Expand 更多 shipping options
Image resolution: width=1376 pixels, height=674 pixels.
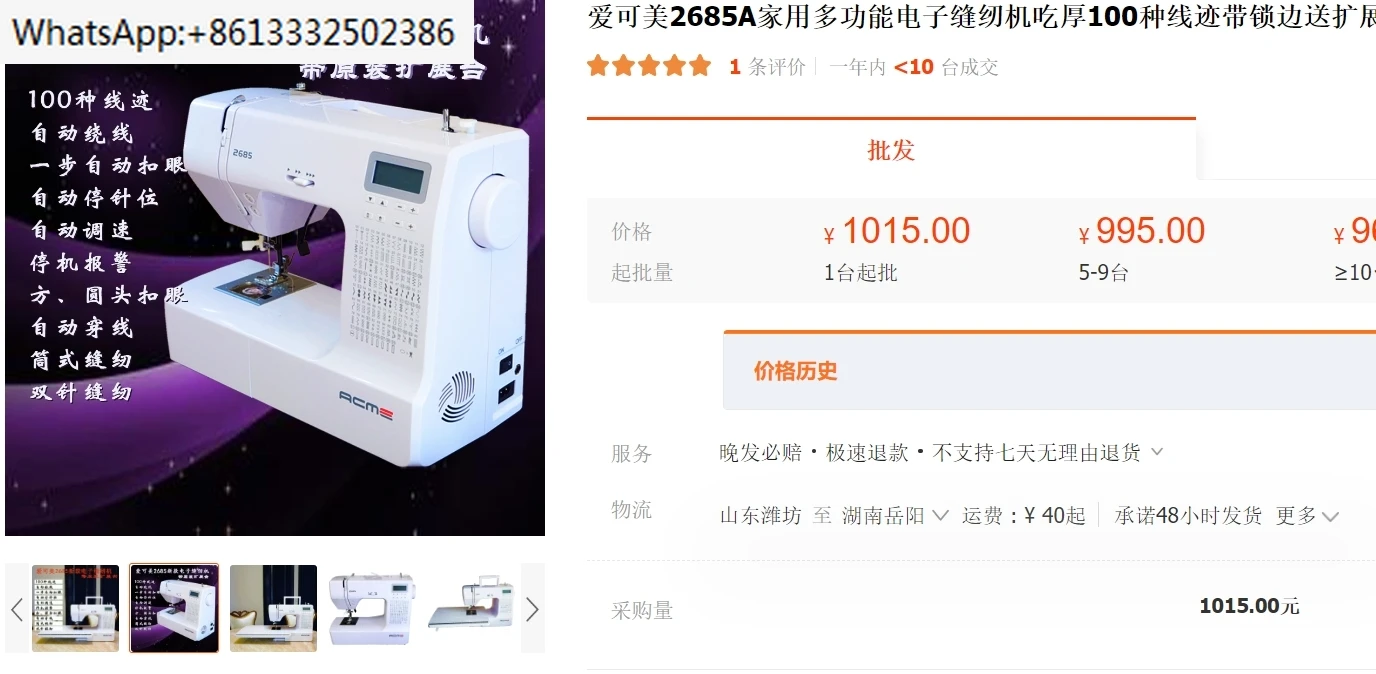[1307, 516]
